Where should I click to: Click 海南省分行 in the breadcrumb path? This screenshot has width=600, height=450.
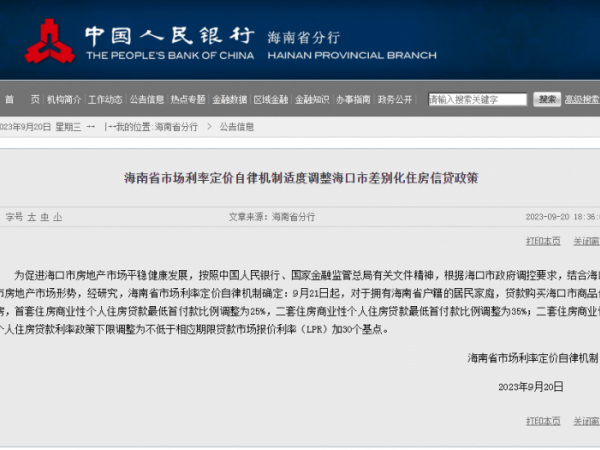point(175,127)
